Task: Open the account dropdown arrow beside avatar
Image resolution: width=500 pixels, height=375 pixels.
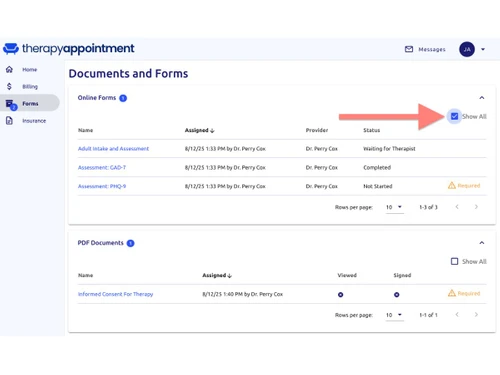Action: coord(483,49)
